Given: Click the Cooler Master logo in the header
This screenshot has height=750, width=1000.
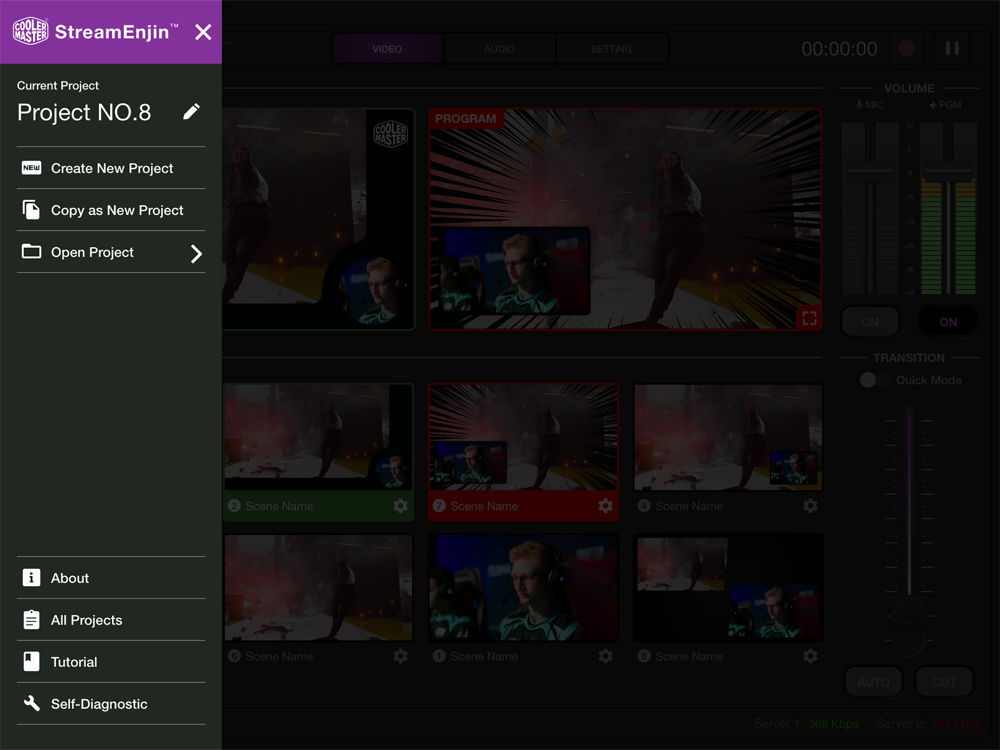Looking at the screenshot, I should tap(31, 31).
